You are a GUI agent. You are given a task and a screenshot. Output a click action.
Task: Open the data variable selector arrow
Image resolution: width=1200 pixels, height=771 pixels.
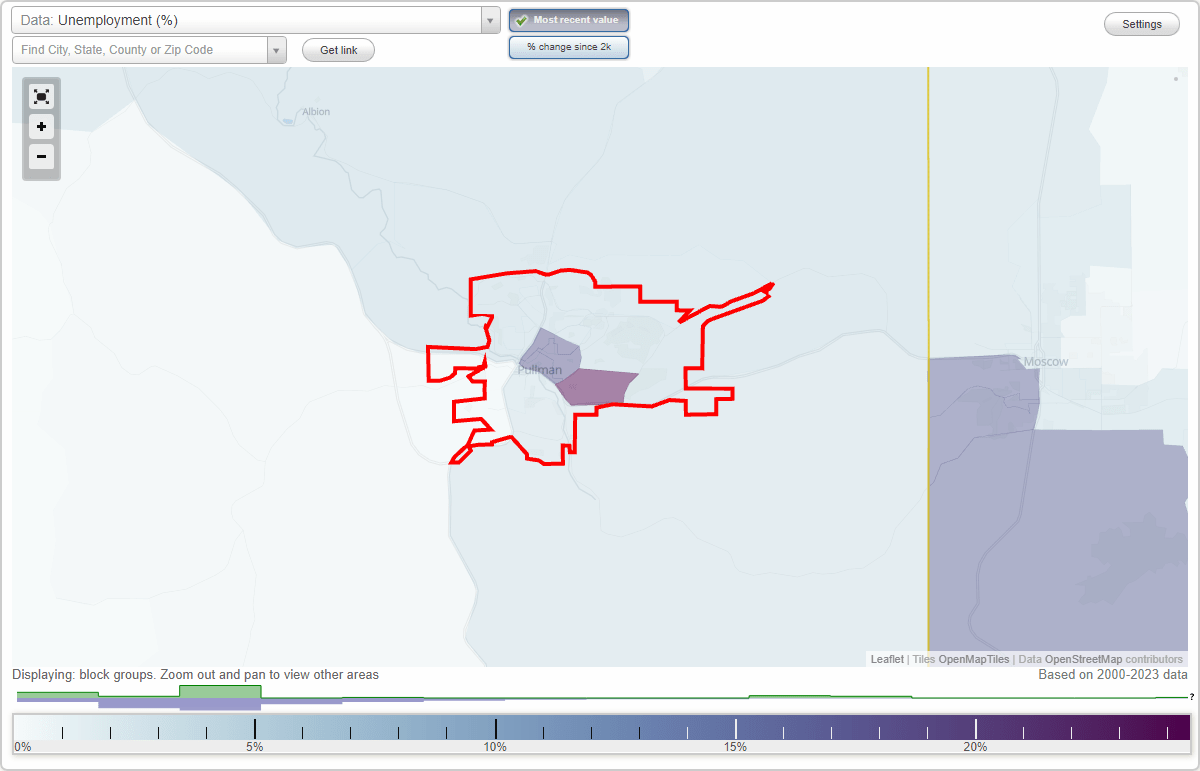(488, 20)
